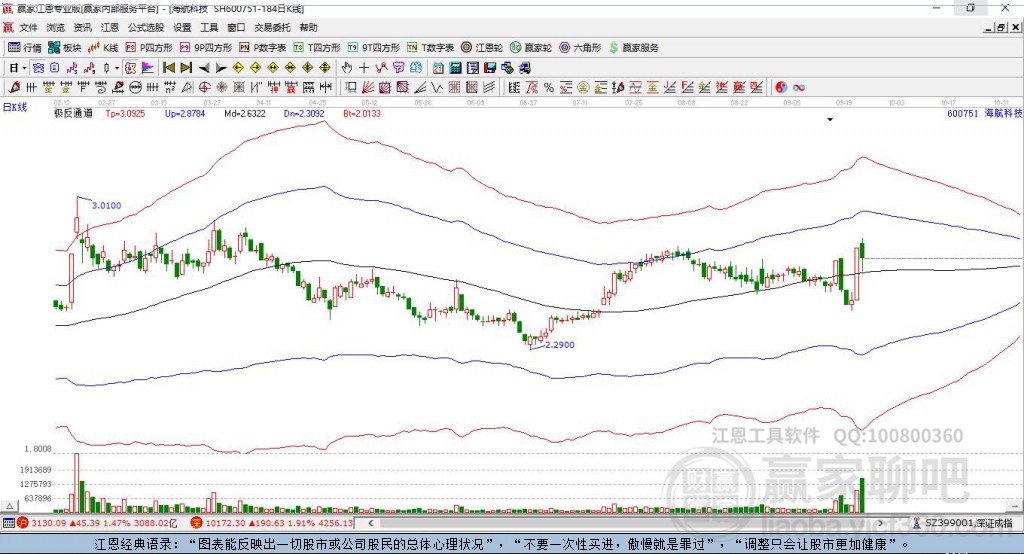Click the SZ399001 深证成指 status entry
Viewport: 1024px width, 554px height.
point(968,523)
